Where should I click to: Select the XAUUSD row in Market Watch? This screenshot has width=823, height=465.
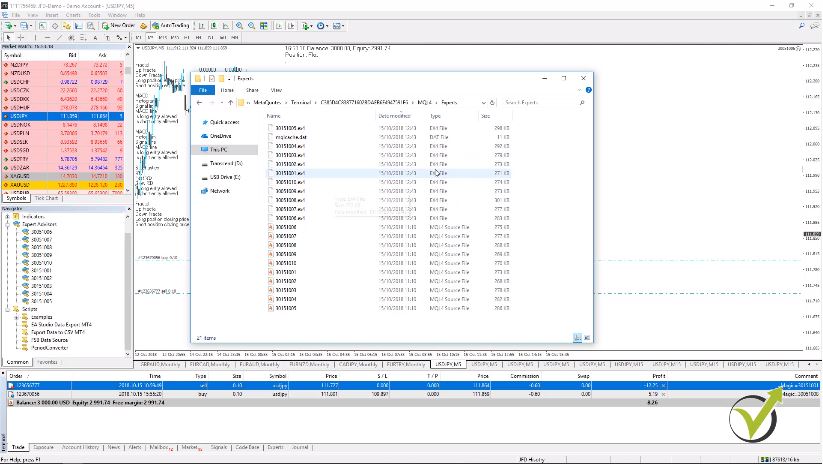point(63,185)
